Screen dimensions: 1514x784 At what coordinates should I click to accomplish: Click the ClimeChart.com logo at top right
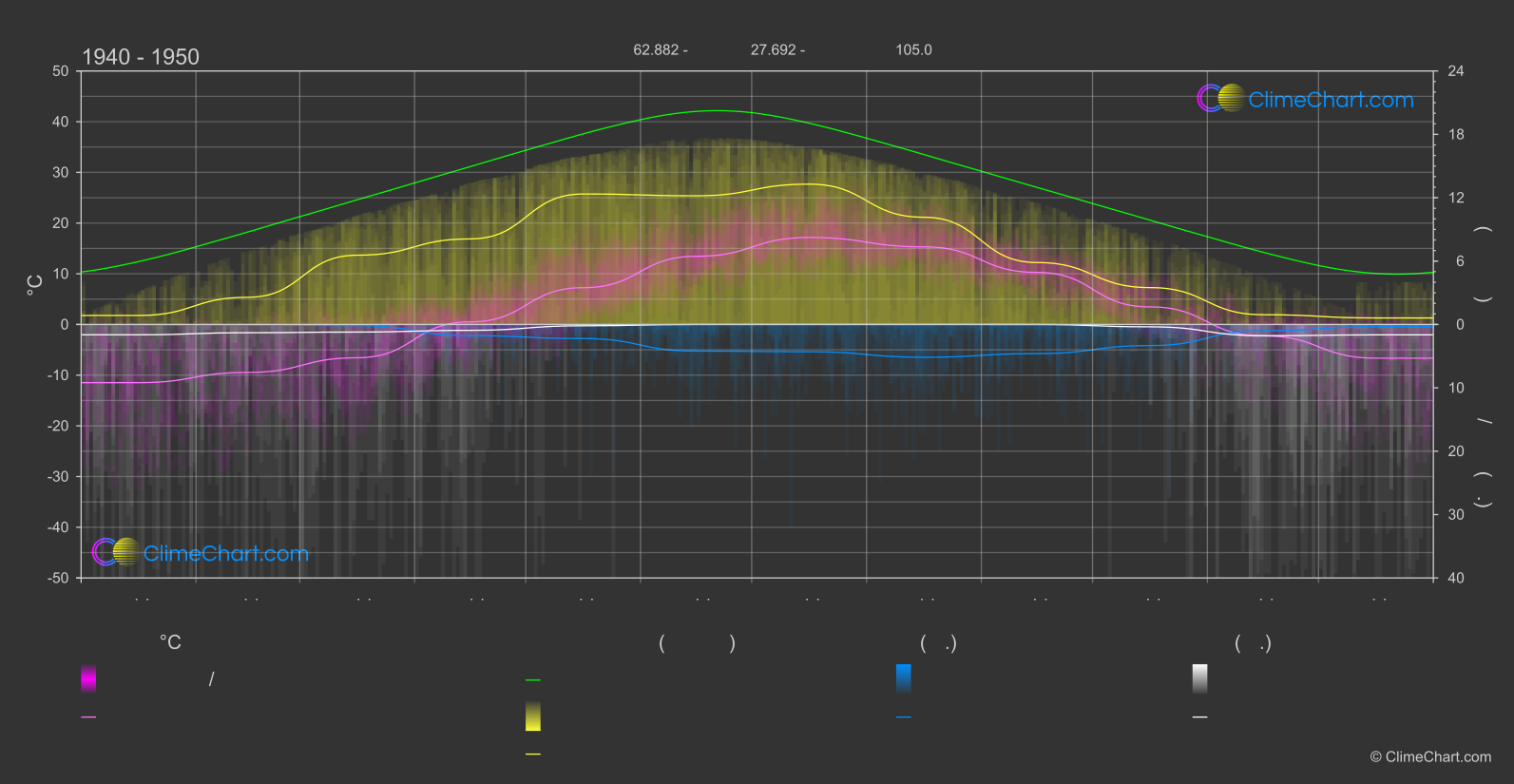(x=1305, y=99)
